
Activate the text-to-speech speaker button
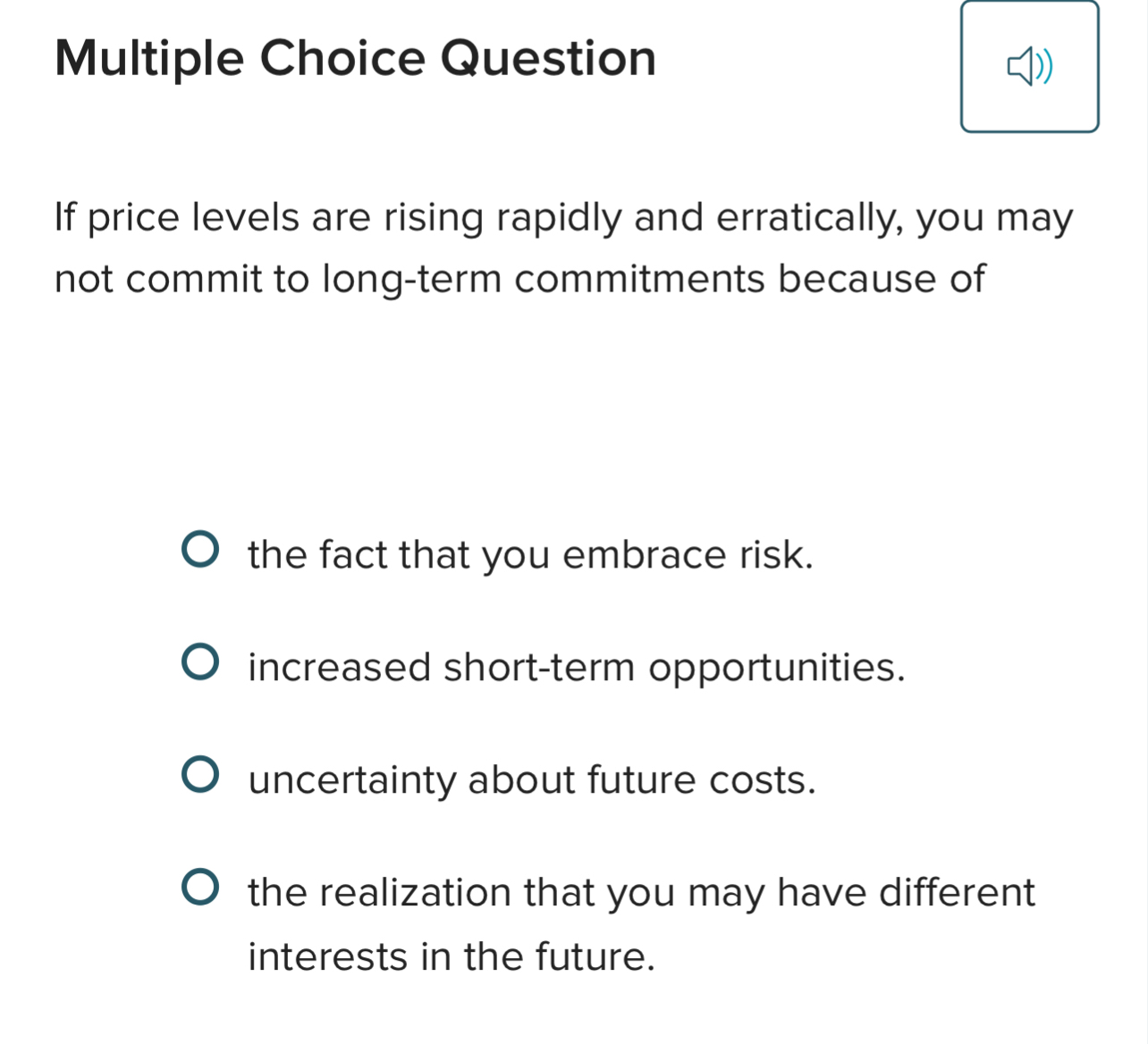pyautogui.click(x=1029, y=66)
